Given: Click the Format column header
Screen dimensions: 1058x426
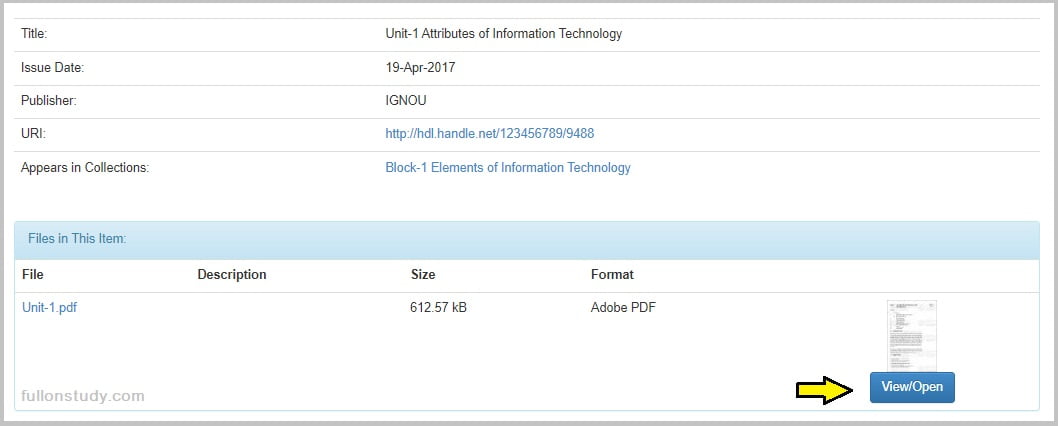Looking at the screenshot, I should tap(612, 274).
